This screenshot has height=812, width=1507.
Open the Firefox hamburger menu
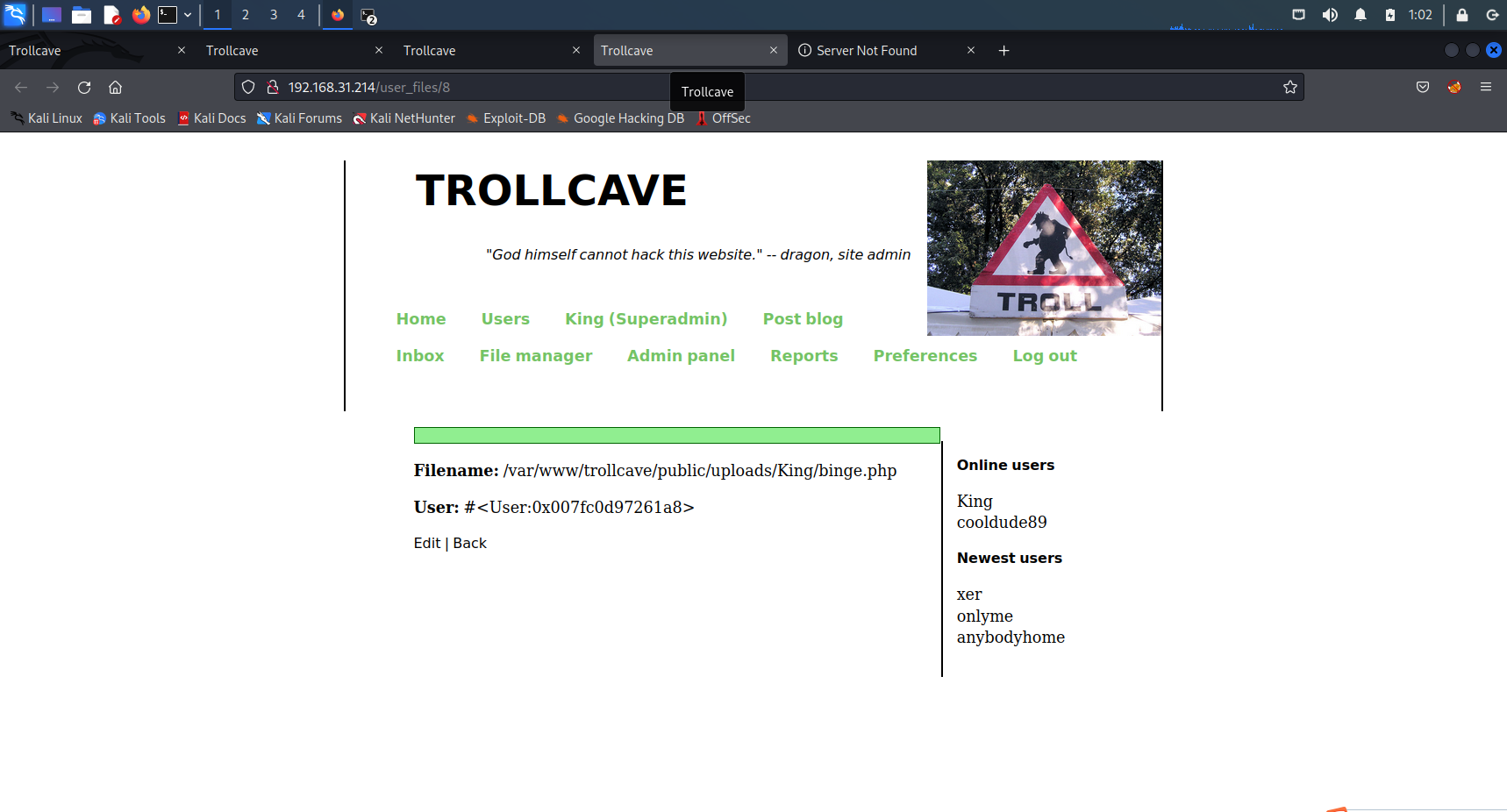pos(1486,87)
